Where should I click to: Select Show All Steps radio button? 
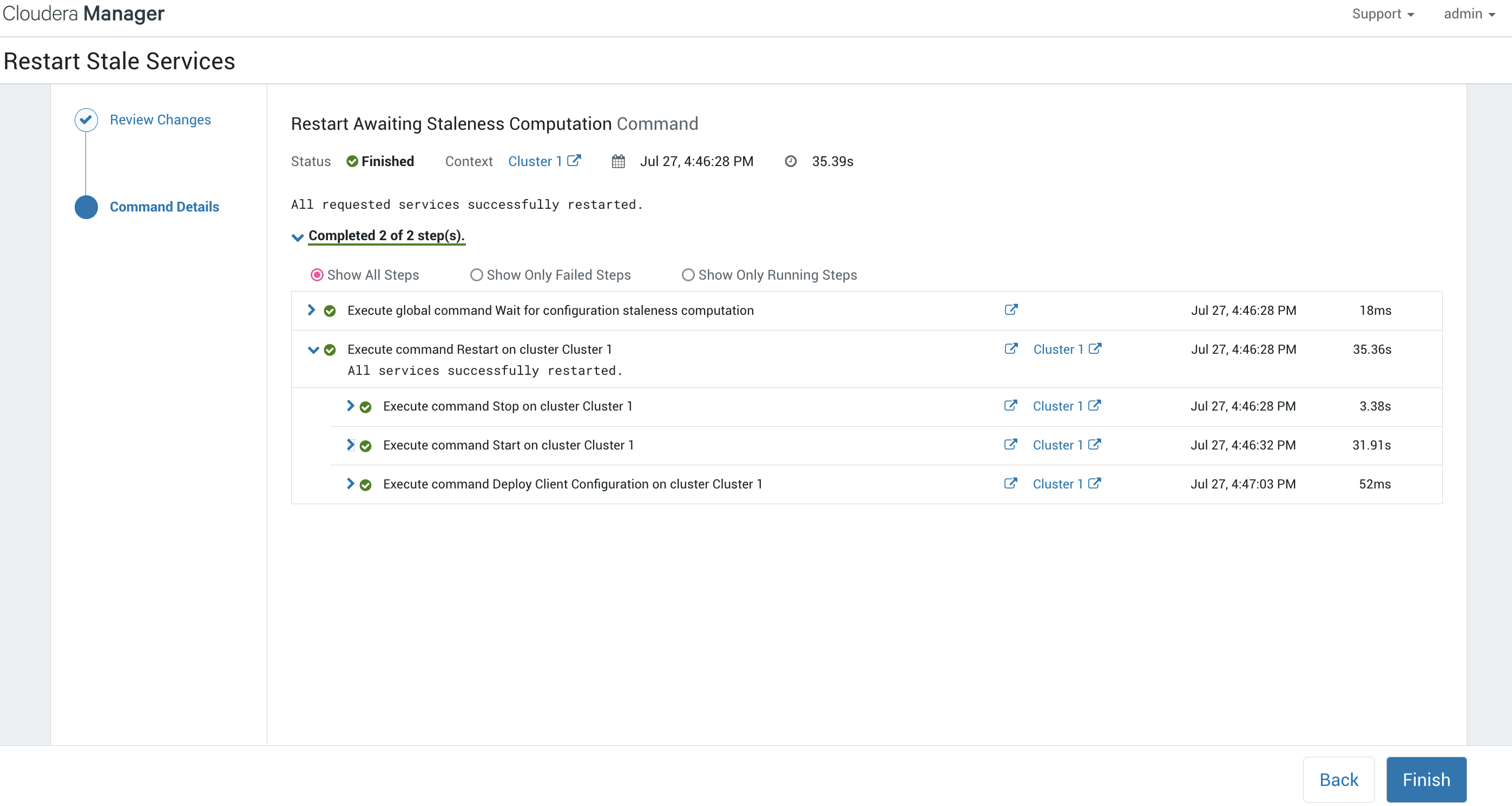pyautogui.click(x=317, y=275)
